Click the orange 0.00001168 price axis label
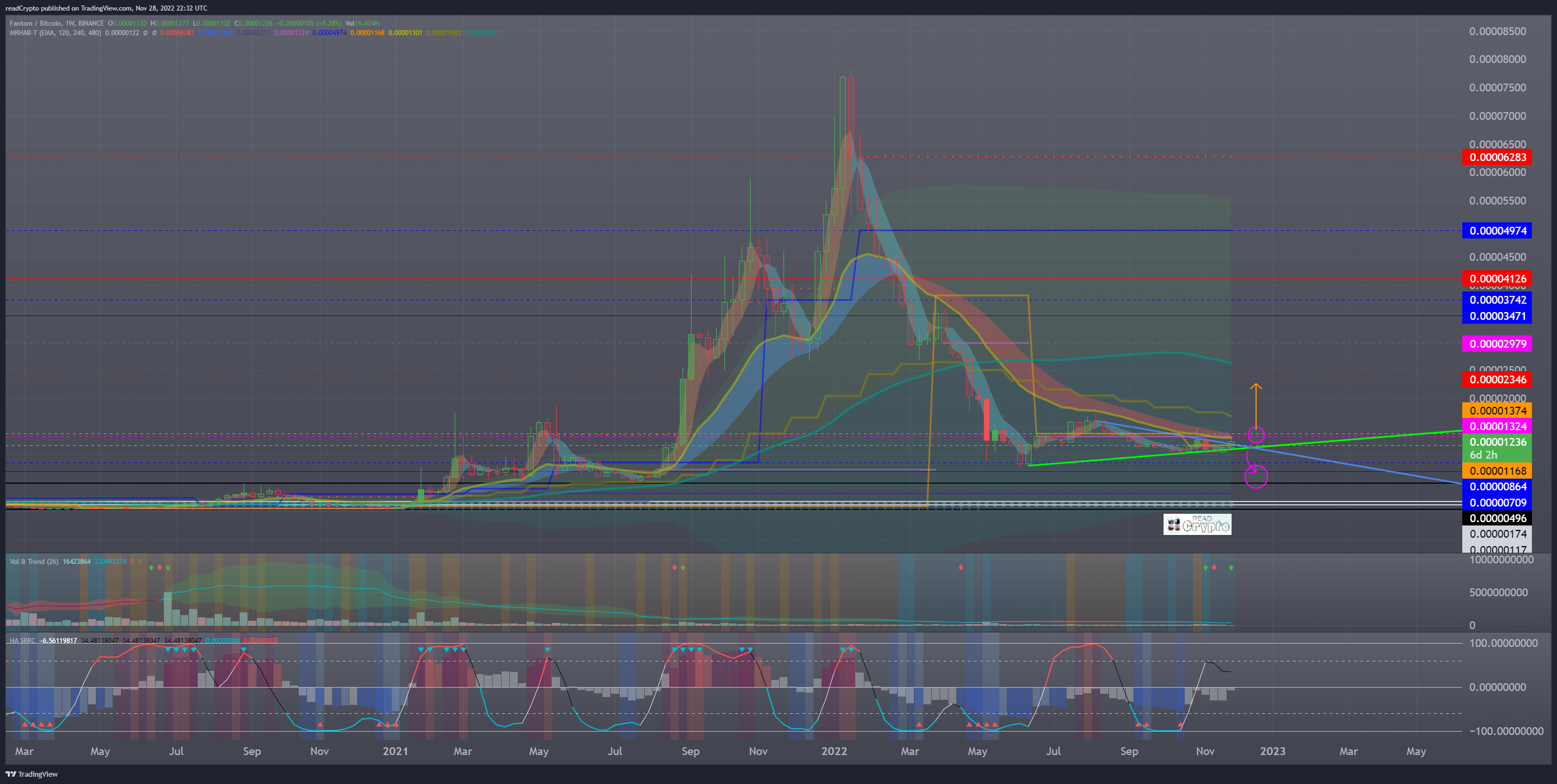The width and height of the screenshot is (1557, 784). [x=1497, y=471]
